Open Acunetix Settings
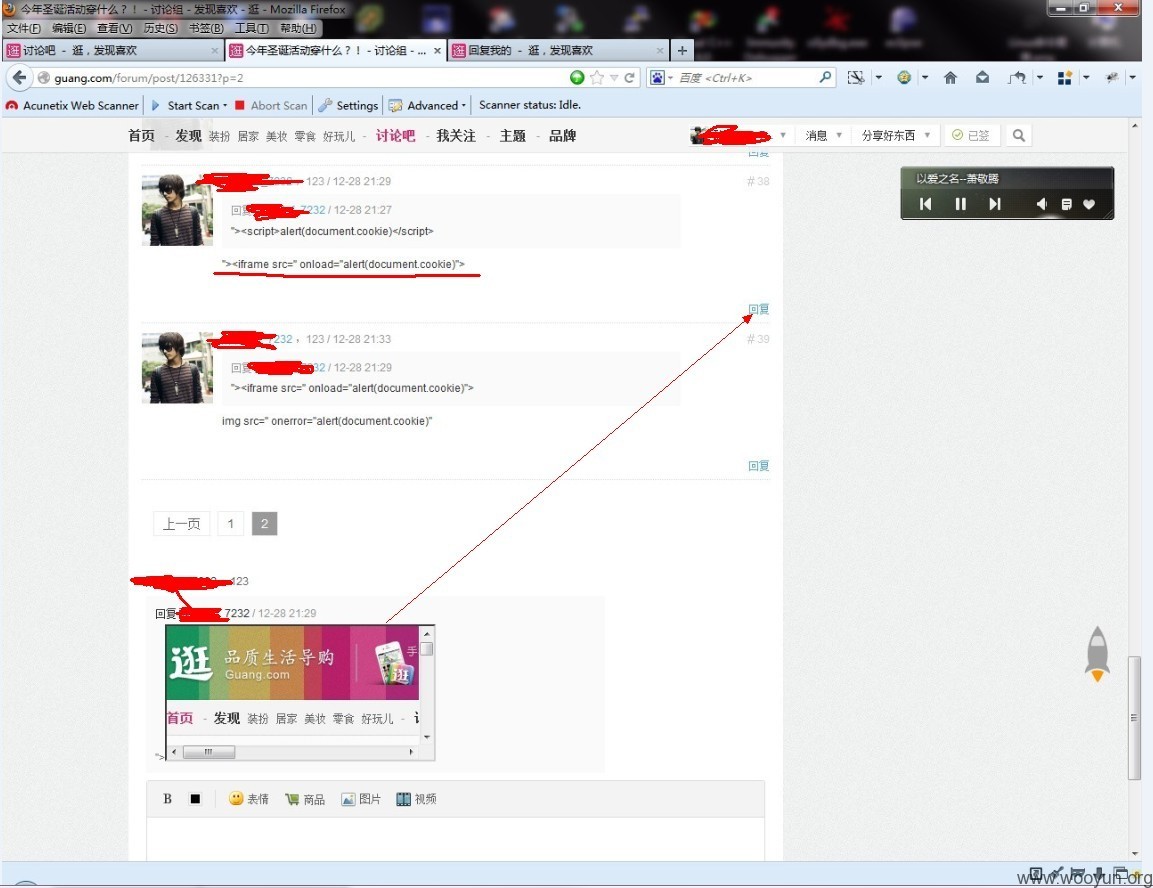The height and width of the screenshot is (888, 1153). (349, 105)
